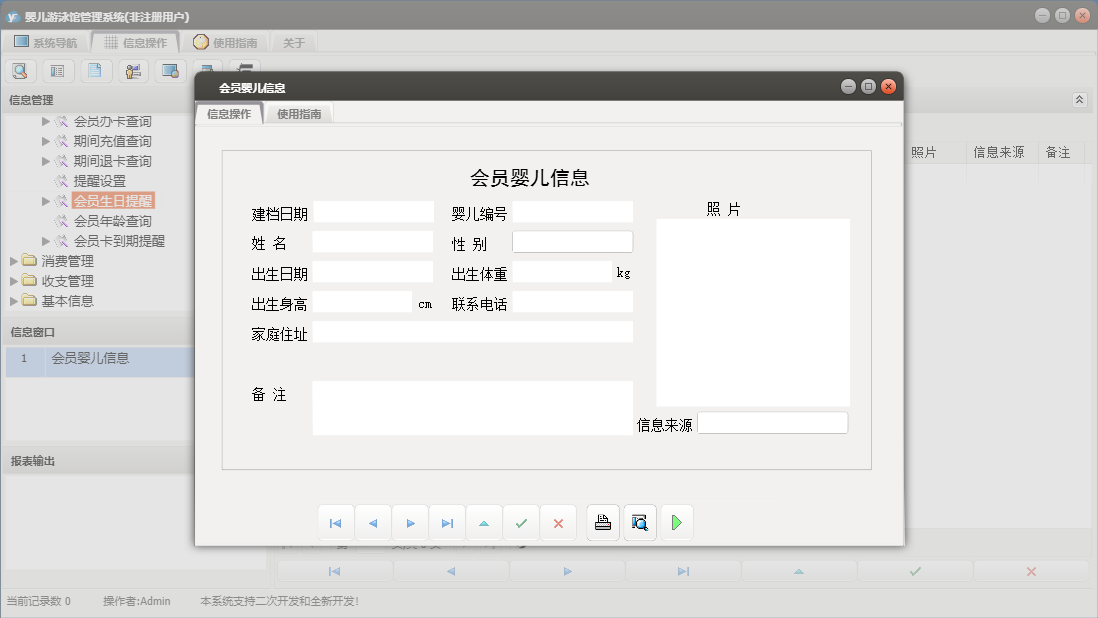Click the display settings toolbar icon
The image size is (1098, 618).
pyautogui.click(x=169, y=70)
